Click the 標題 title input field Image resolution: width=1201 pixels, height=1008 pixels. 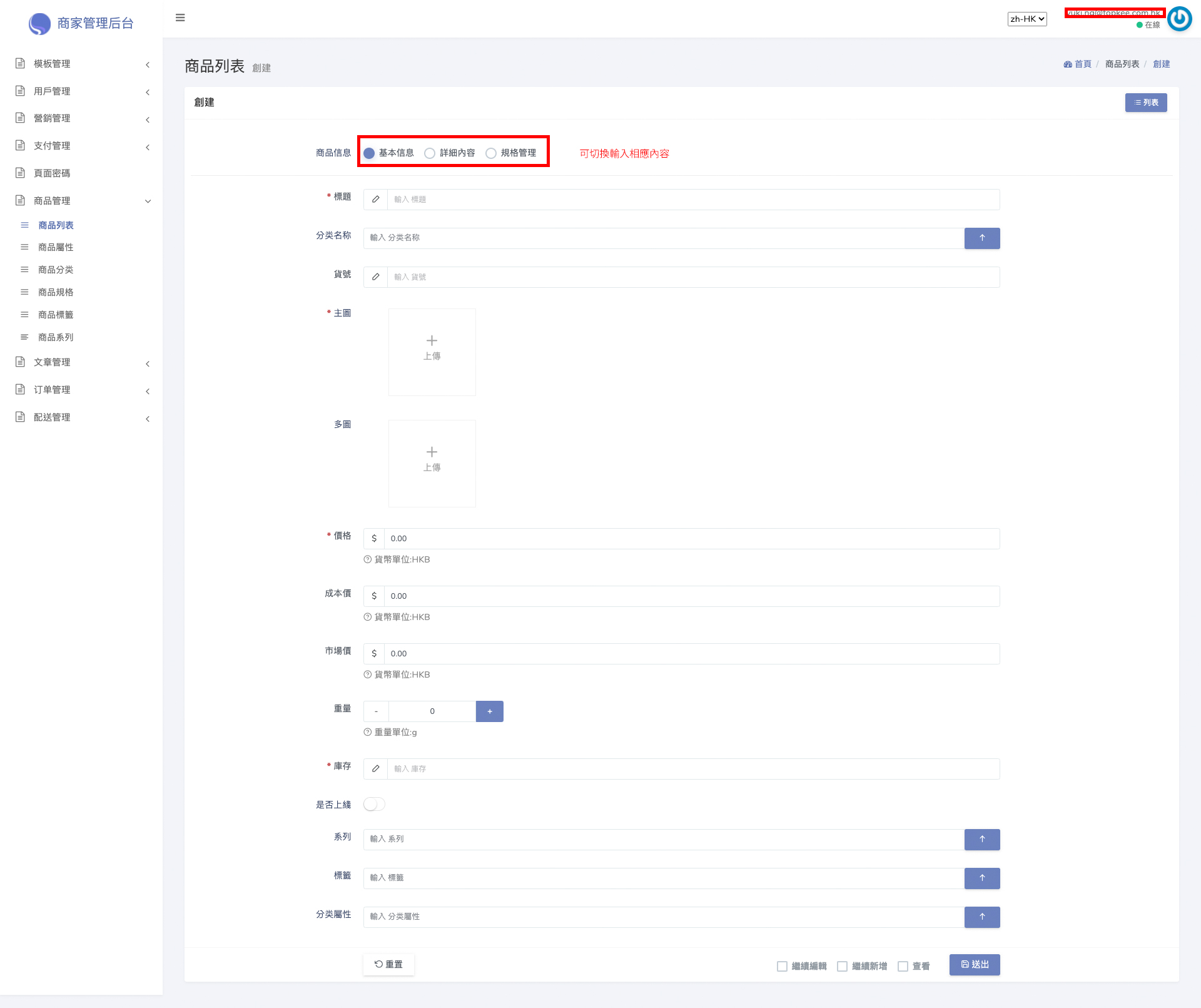pyautogui.click(x=692, y=200)
